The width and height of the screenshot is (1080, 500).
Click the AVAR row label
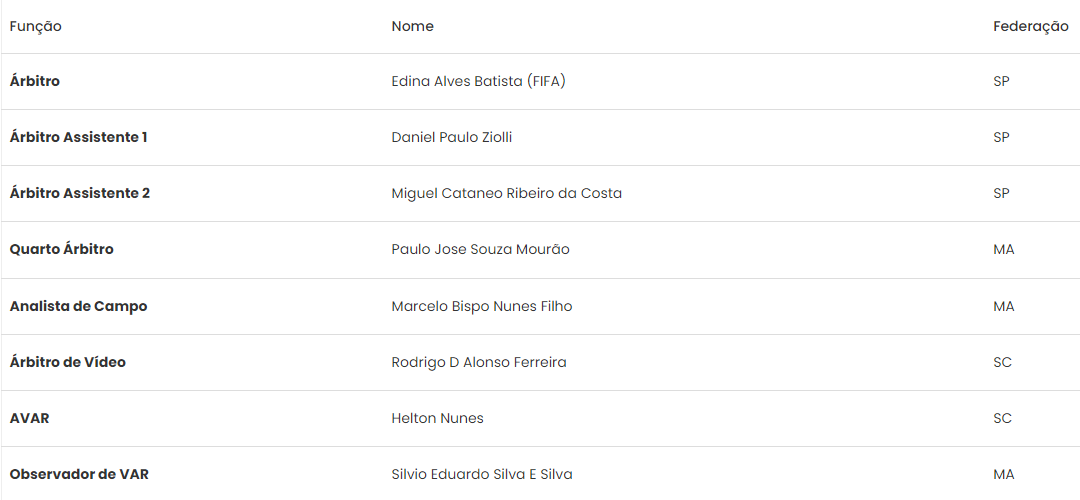(x=29, y=418)
